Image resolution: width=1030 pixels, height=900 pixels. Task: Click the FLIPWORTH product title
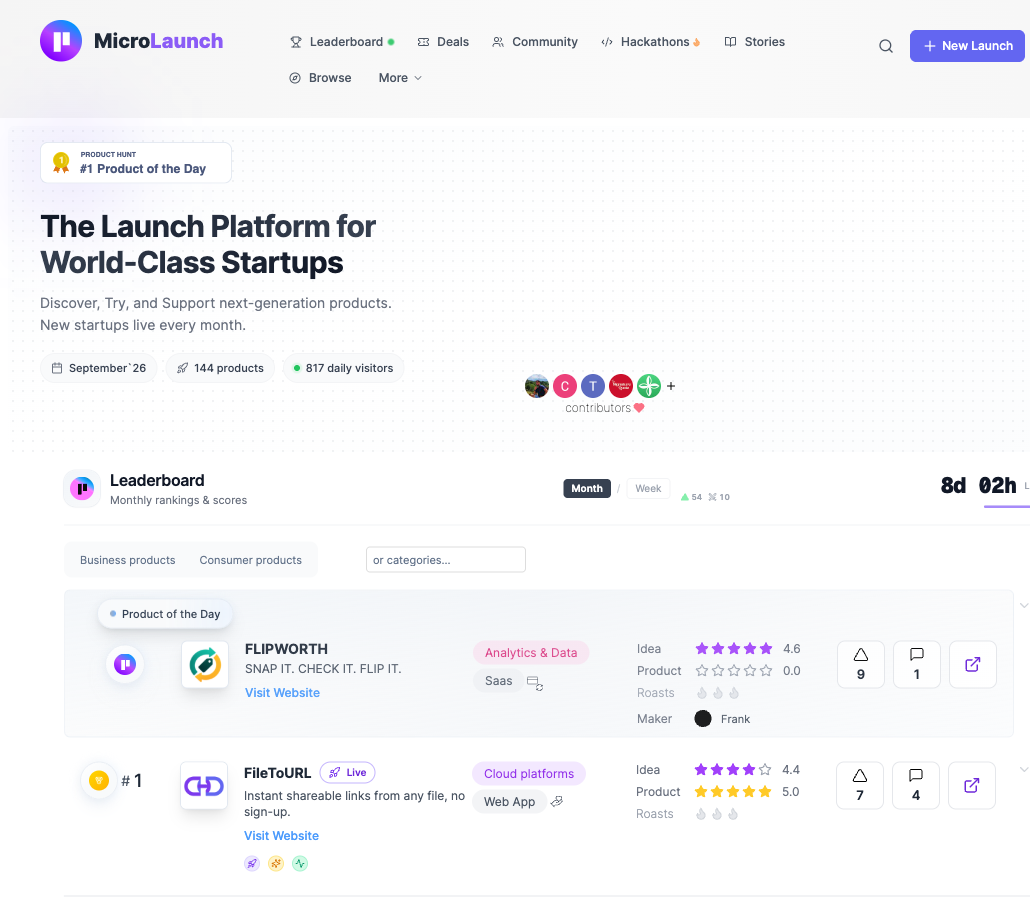point(286,649)
